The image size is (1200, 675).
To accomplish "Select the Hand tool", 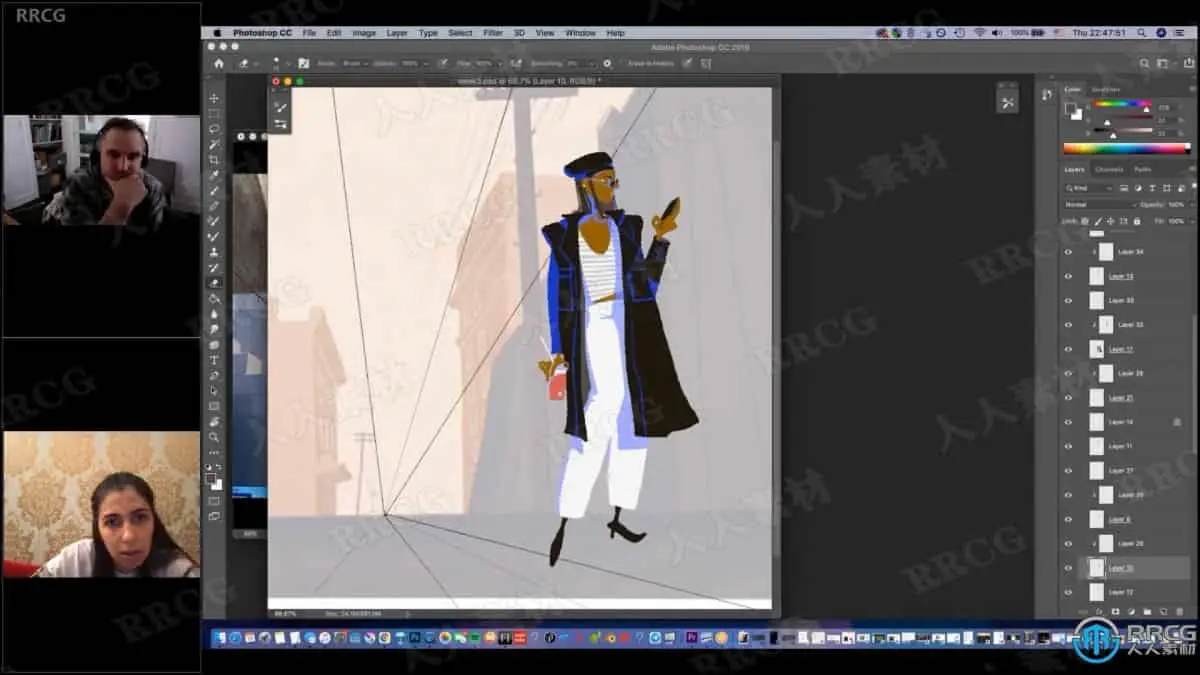I will (214, 421).
